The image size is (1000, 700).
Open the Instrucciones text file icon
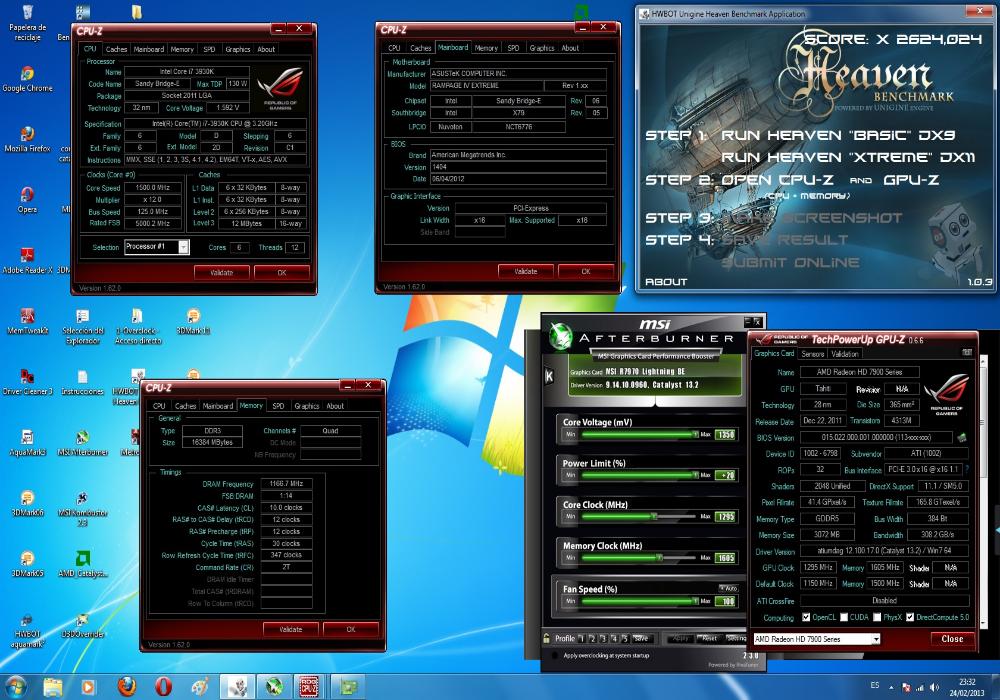coord(83,383)
